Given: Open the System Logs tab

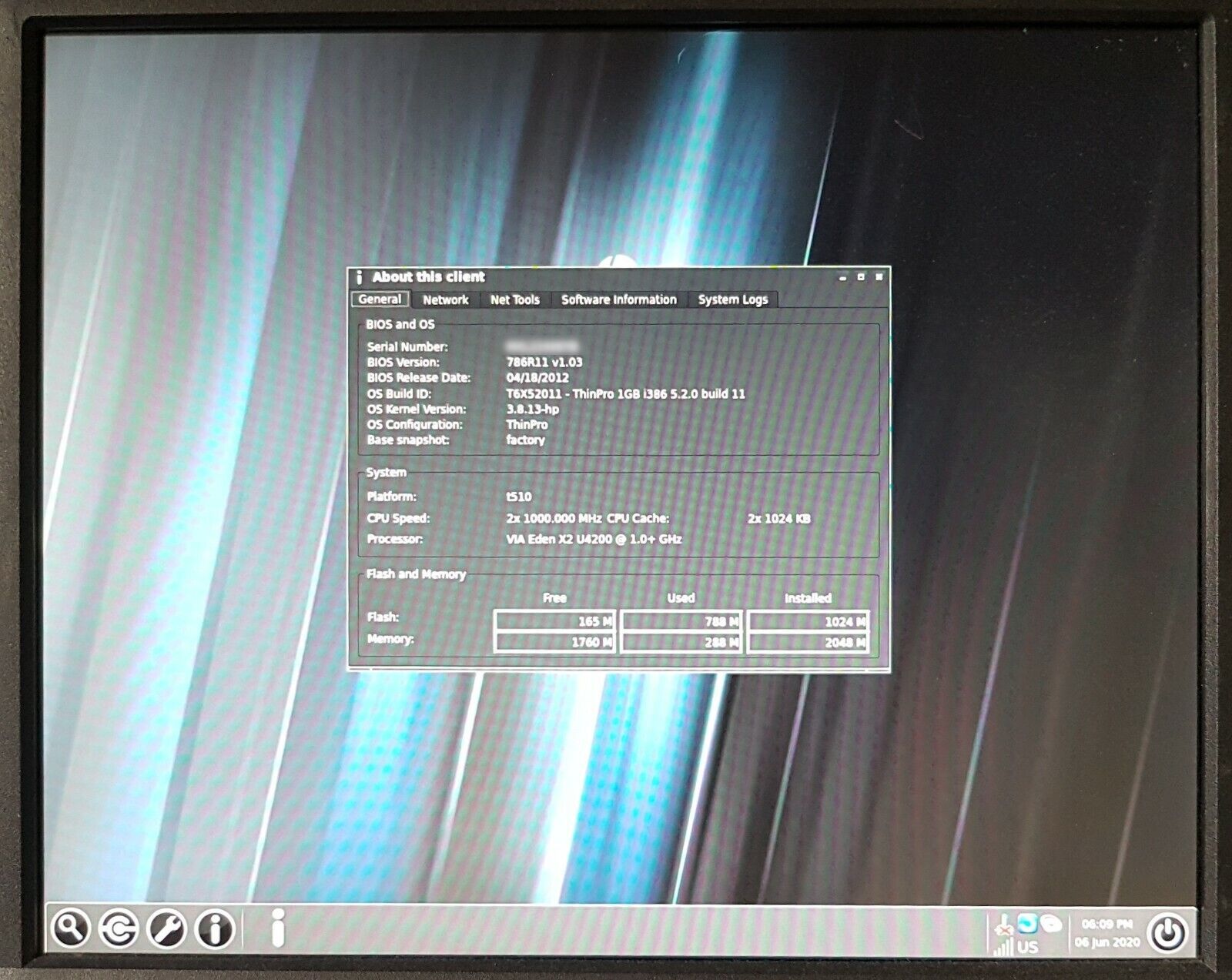Looking at the screenshot, I should pyautogui.click(x=733, y=300).
